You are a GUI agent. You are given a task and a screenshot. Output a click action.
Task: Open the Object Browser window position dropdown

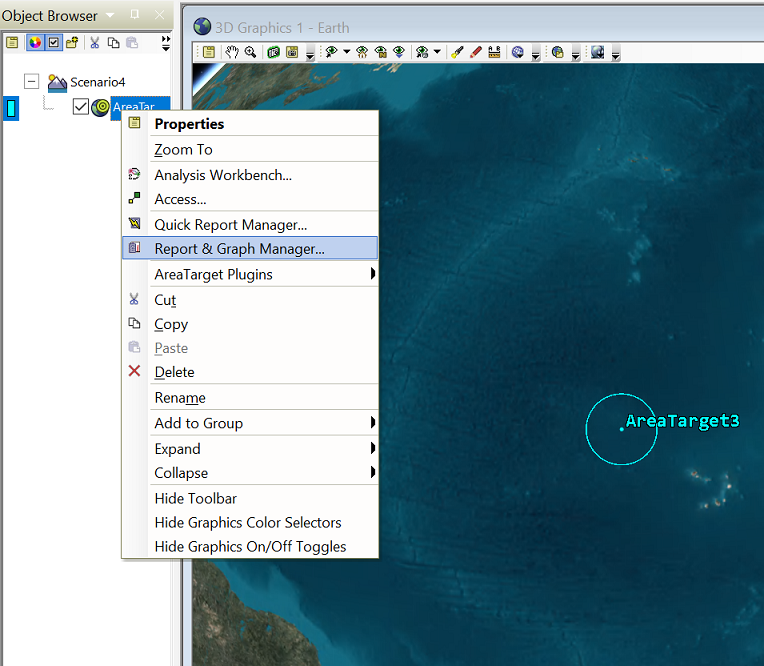[x=111, y=15]
